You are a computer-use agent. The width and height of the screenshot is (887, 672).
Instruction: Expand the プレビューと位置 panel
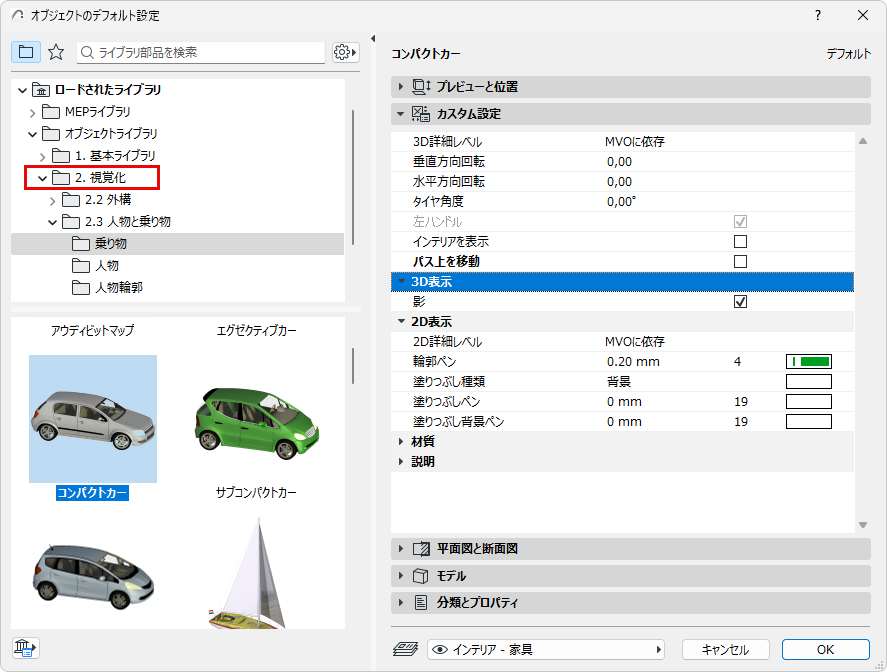pyautogui.click(x=401, y=87)
